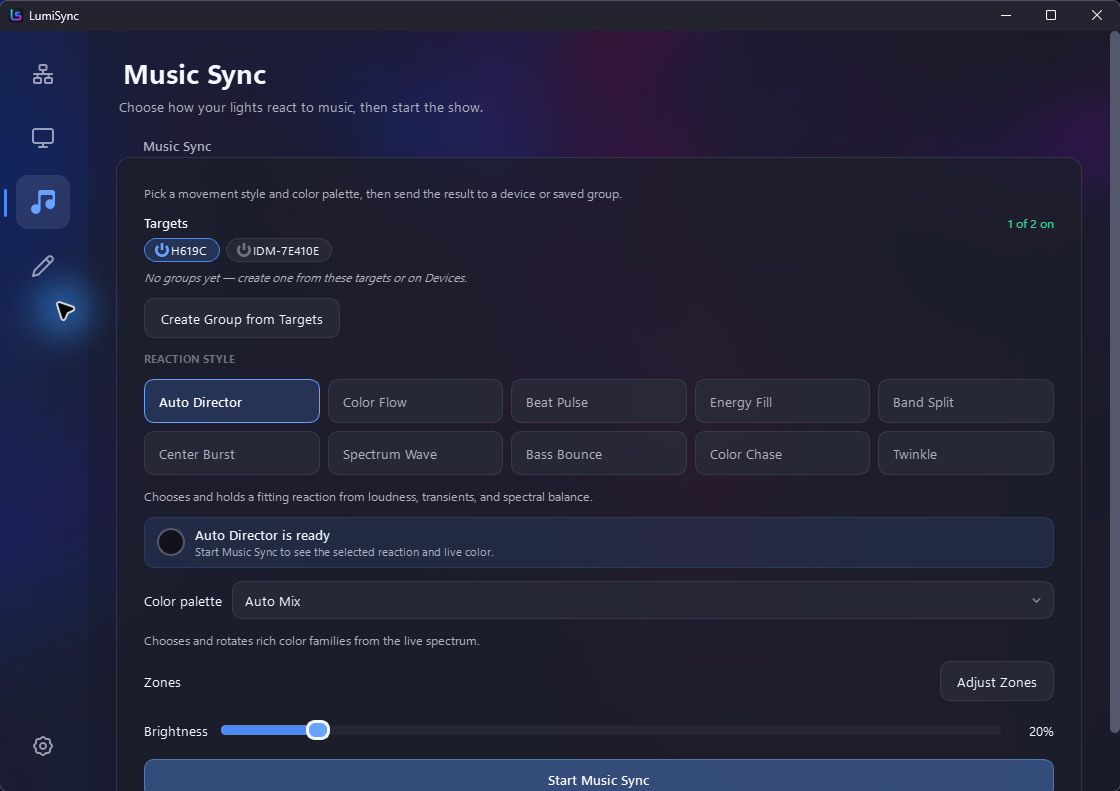Select the Energy Fill reaction style
Screen dimensions: 1120x791
click(782, 402)
